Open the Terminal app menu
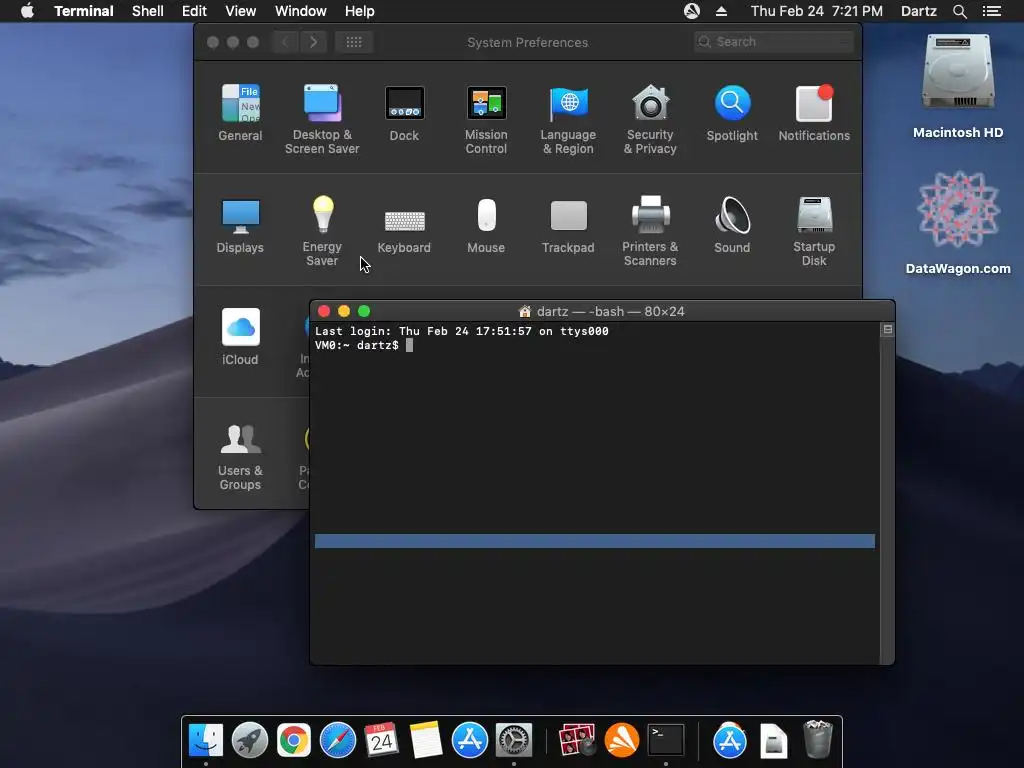 point(84,11)
